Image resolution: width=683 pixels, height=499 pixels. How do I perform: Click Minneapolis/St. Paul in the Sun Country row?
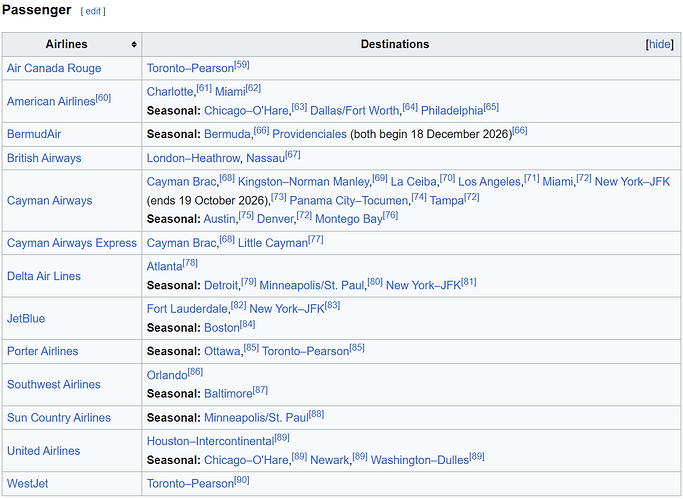(x=257, y=418)
